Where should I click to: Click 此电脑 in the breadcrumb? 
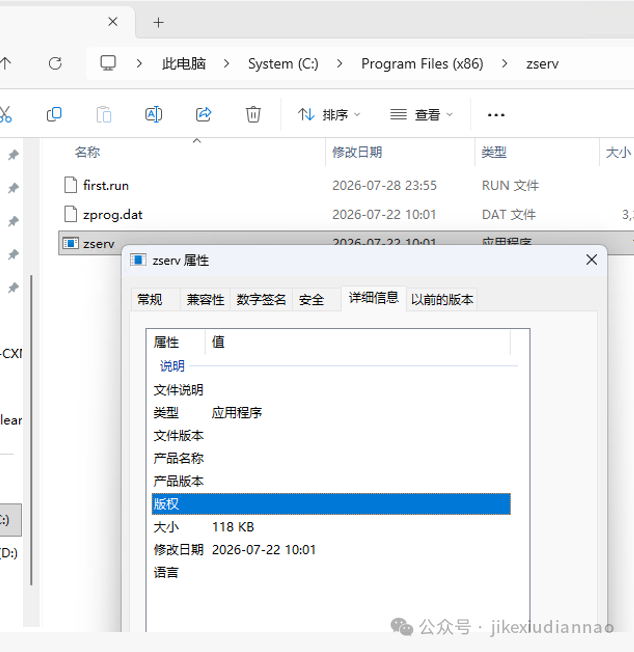[184, 64]
